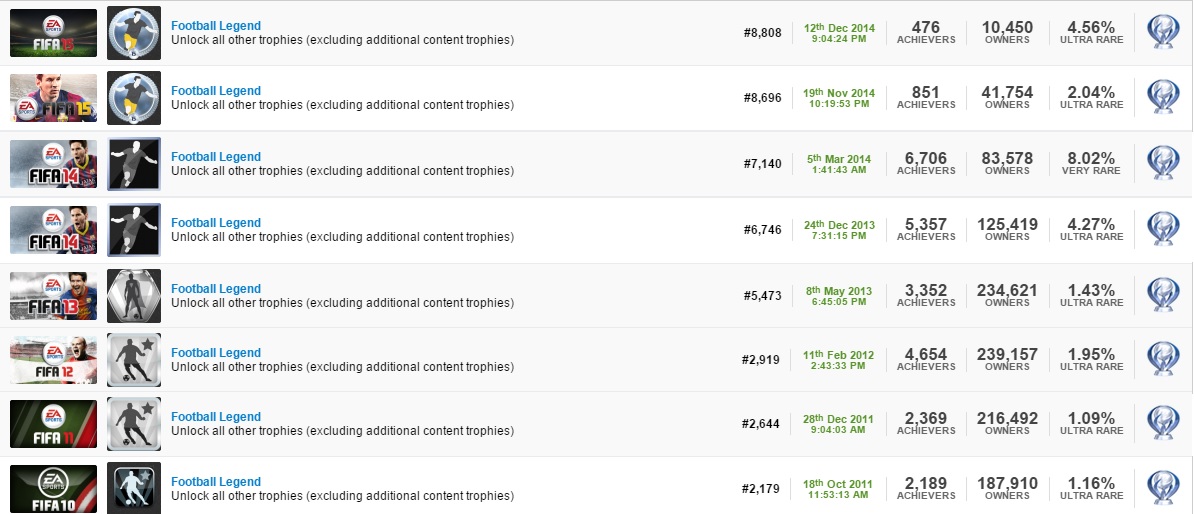Click the FIFA 11 game cover thumbnail

point(54,424)
